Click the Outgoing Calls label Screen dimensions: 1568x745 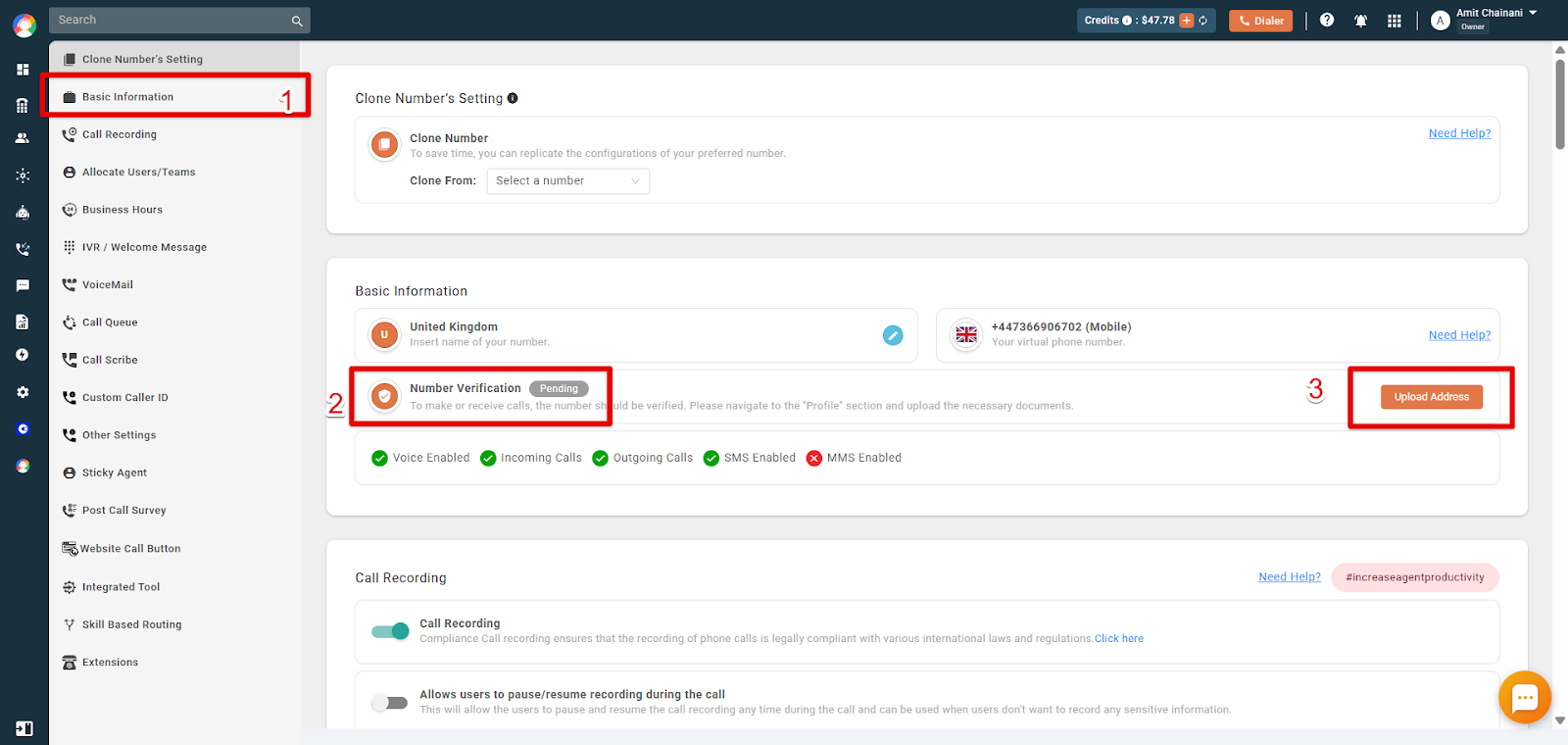653,458
